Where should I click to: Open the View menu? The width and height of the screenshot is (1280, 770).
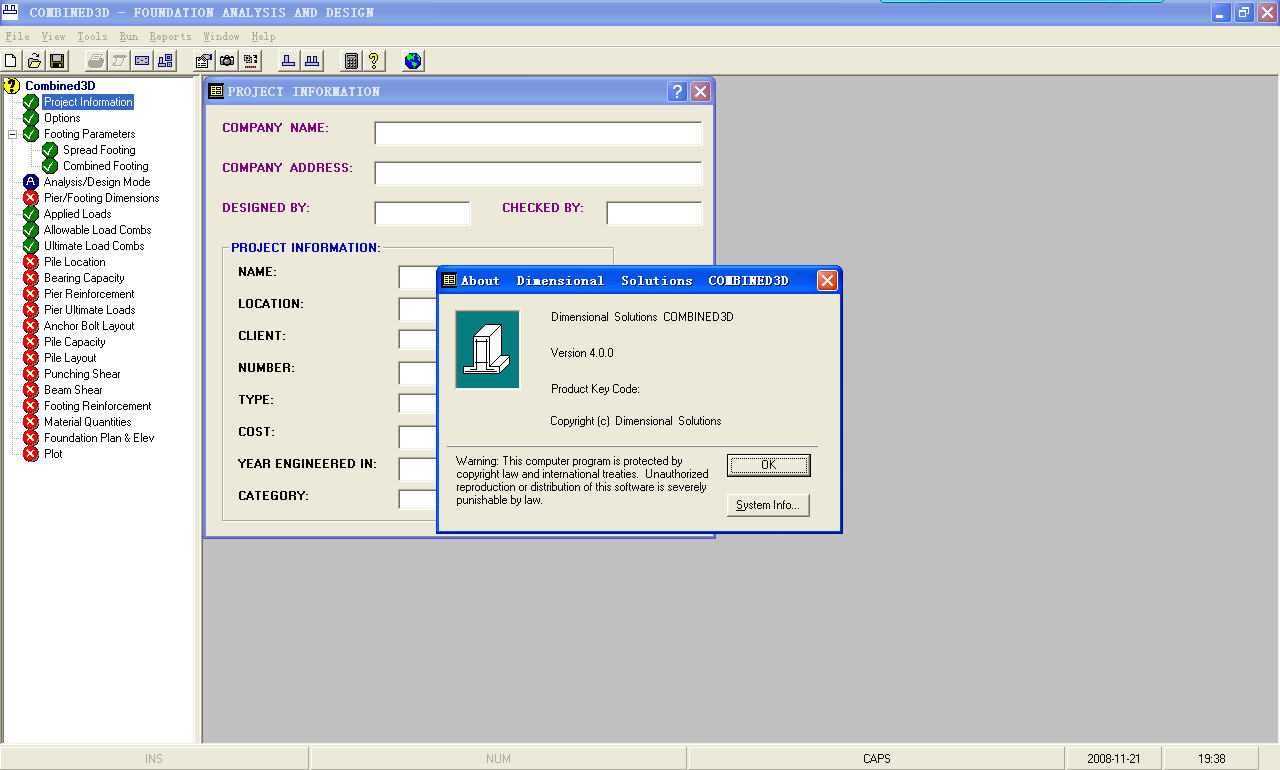click(53, 37)
